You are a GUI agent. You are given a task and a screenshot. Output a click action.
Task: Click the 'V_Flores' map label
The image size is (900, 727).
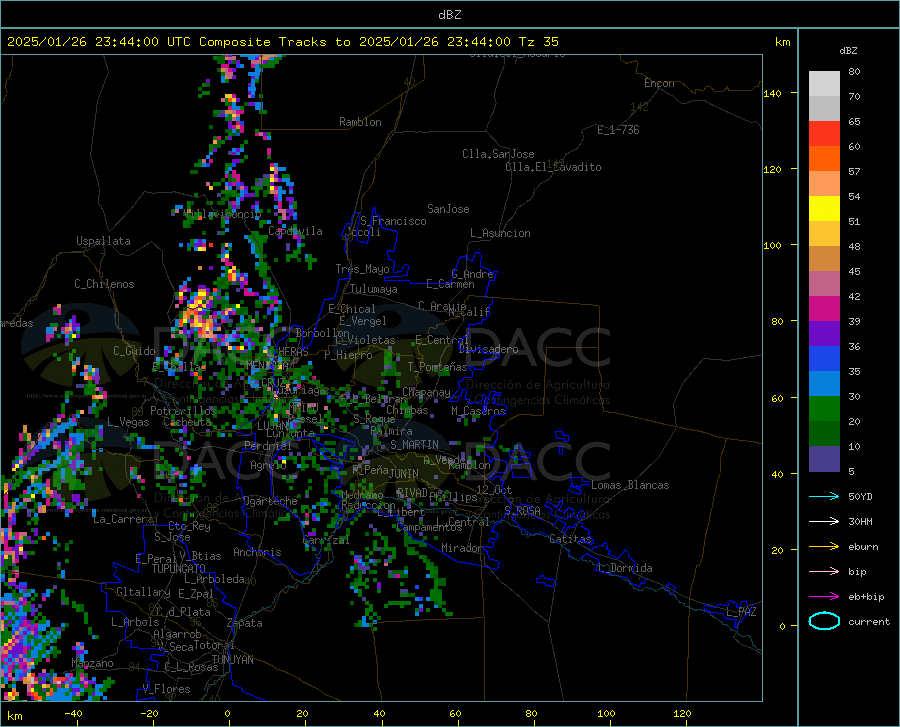click(x=166, y=689)
